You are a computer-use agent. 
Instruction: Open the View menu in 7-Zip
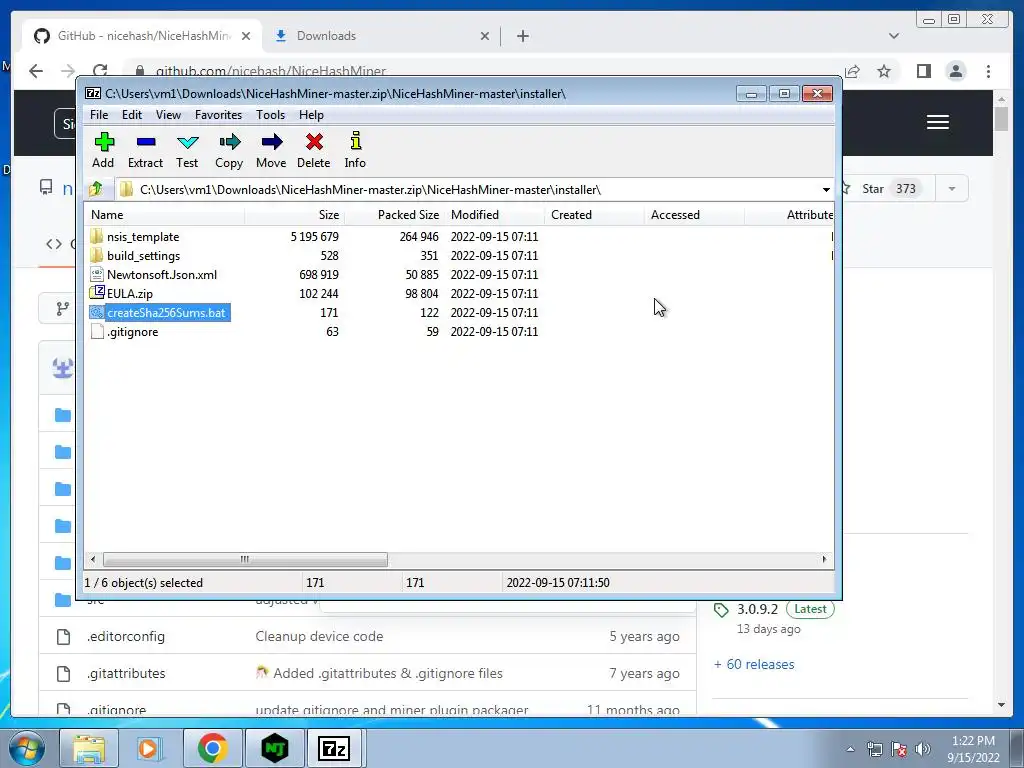coord(168,115)
